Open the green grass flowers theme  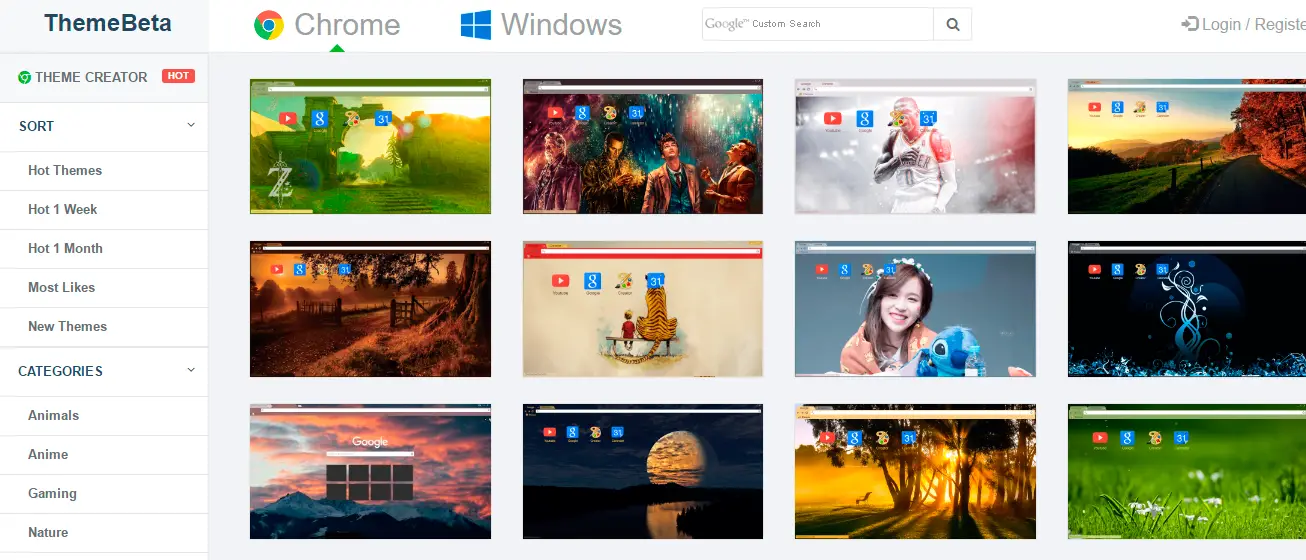1187,471
